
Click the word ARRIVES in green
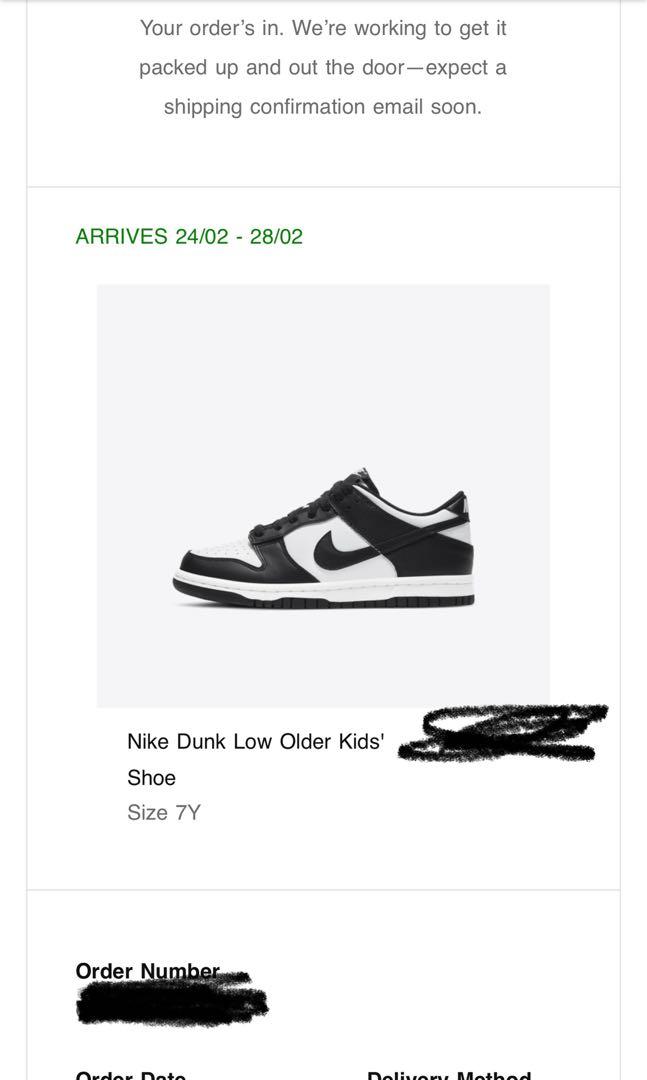pos(121,237)
